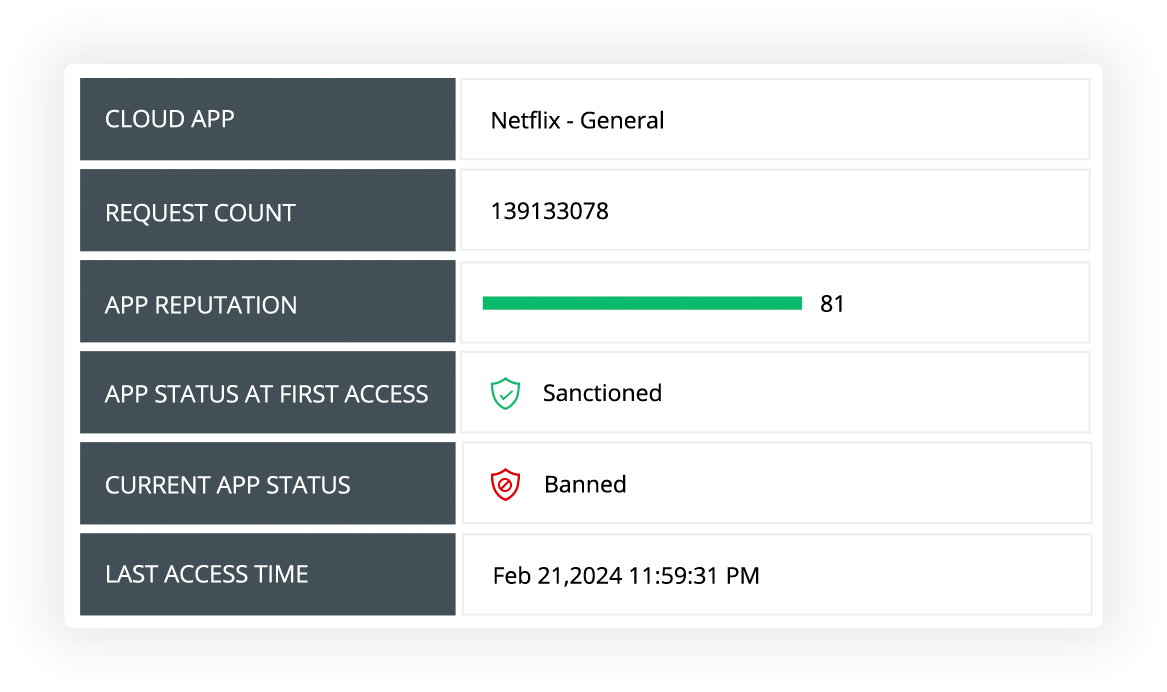The image size is (1167, 692).
Task: Select the APP REPUTATION header cell
Action: tap(268, 304)
